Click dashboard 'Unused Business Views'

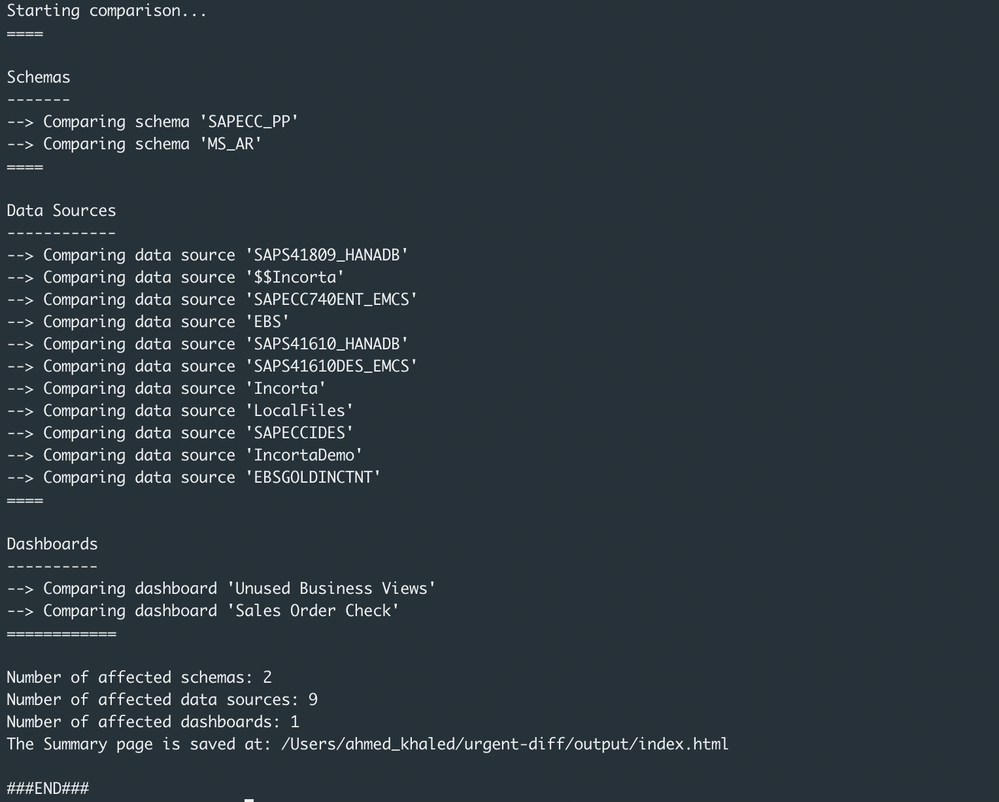(331, 588)
